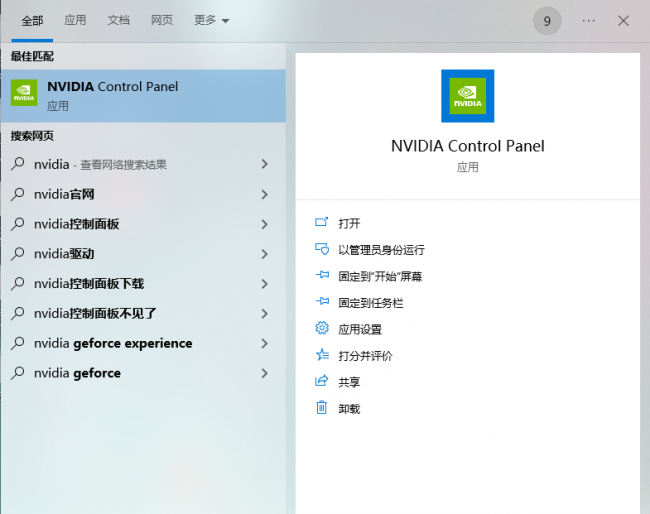Open 应用设置
The image size is (650, 514).
pos(360,330)
